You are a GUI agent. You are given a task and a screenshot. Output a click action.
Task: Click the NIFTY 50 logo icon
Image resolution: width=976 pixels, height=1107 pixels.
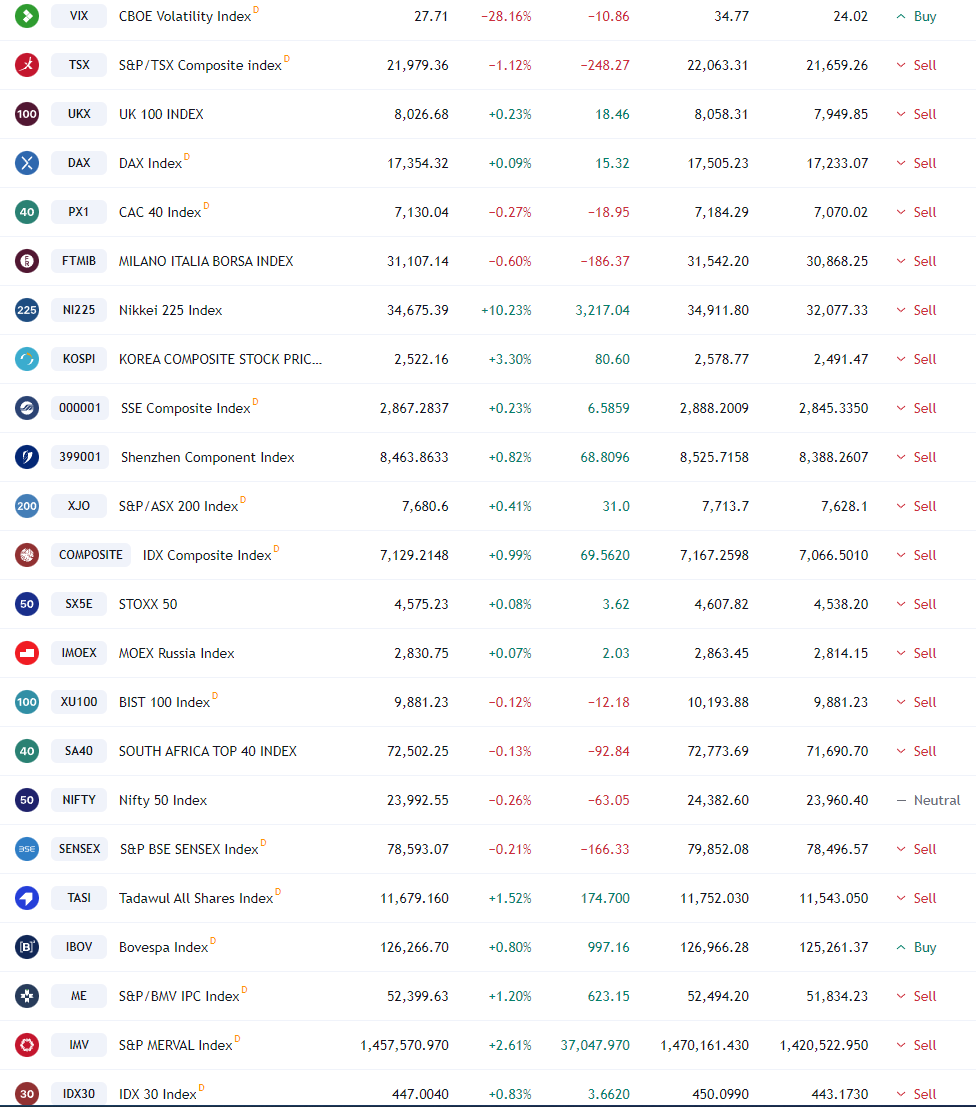pos(27,800)
